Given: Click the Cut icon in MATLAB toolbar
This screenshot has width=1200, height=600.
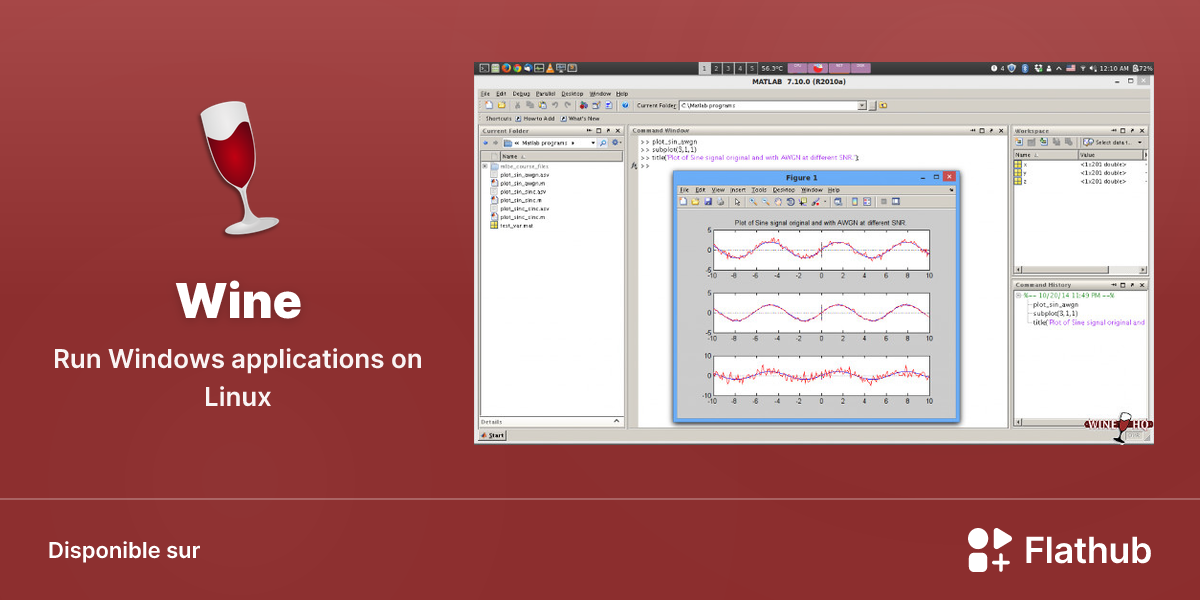Looking at the screenshot, I should (x=518, y=105).
